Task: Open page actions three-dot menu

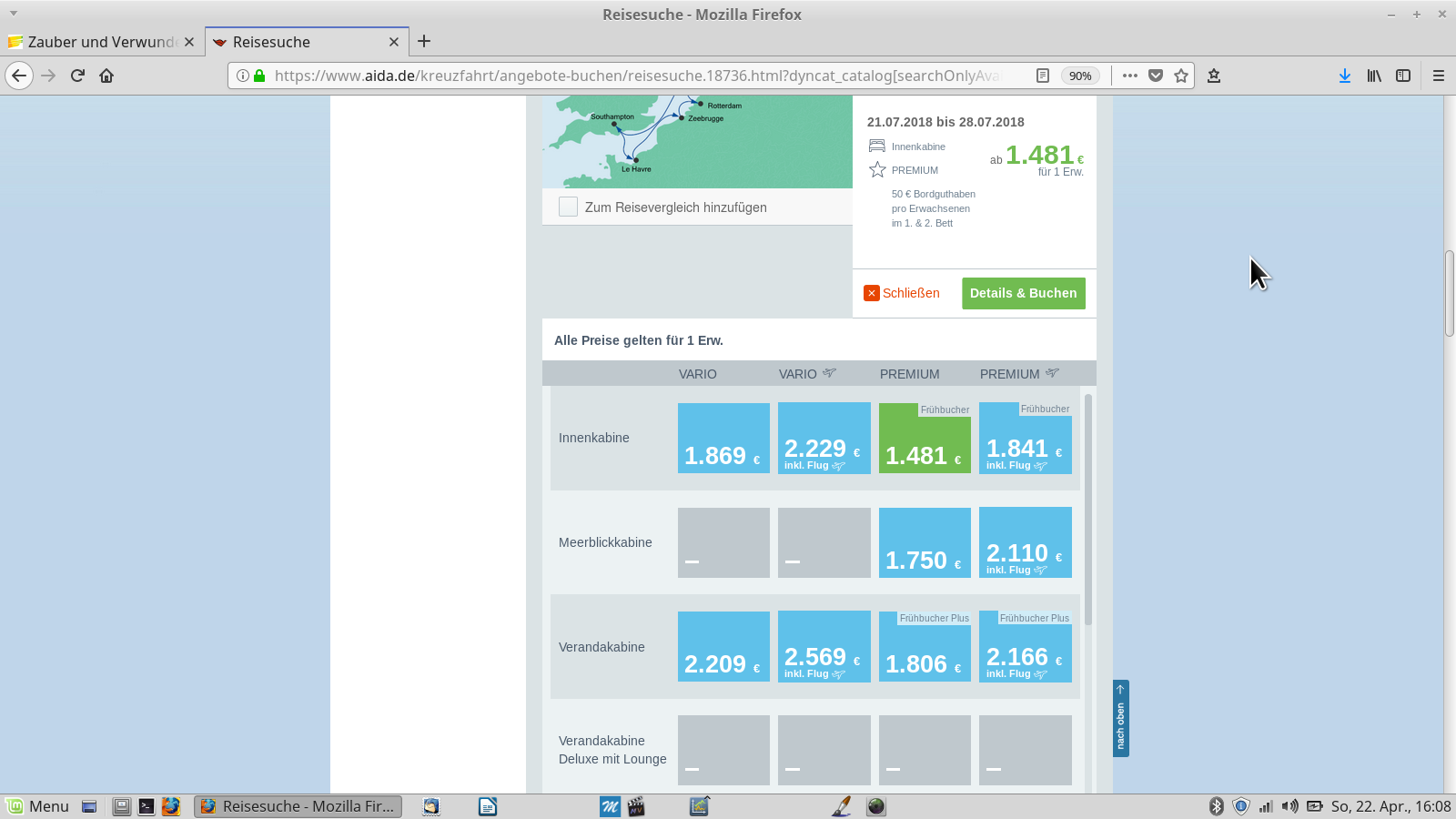Action: click(1130, 76)
